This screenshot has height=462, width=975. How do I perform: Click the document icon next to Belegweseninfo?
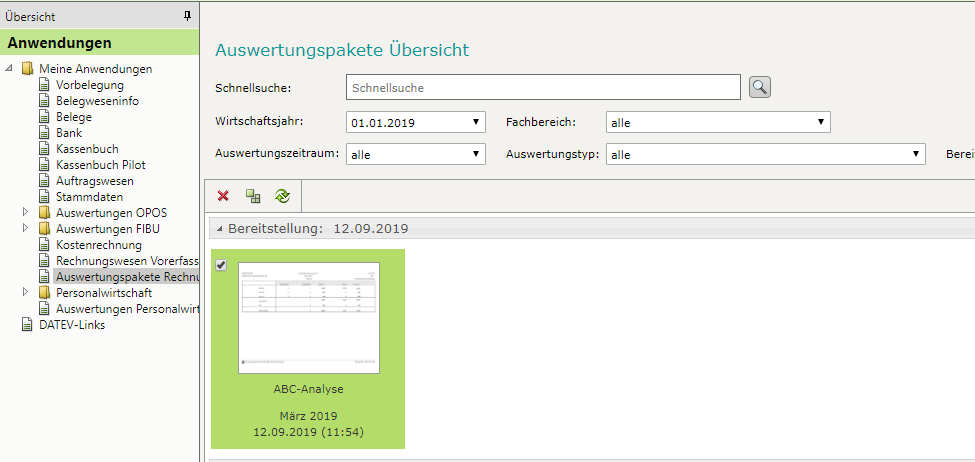point(44,101)
